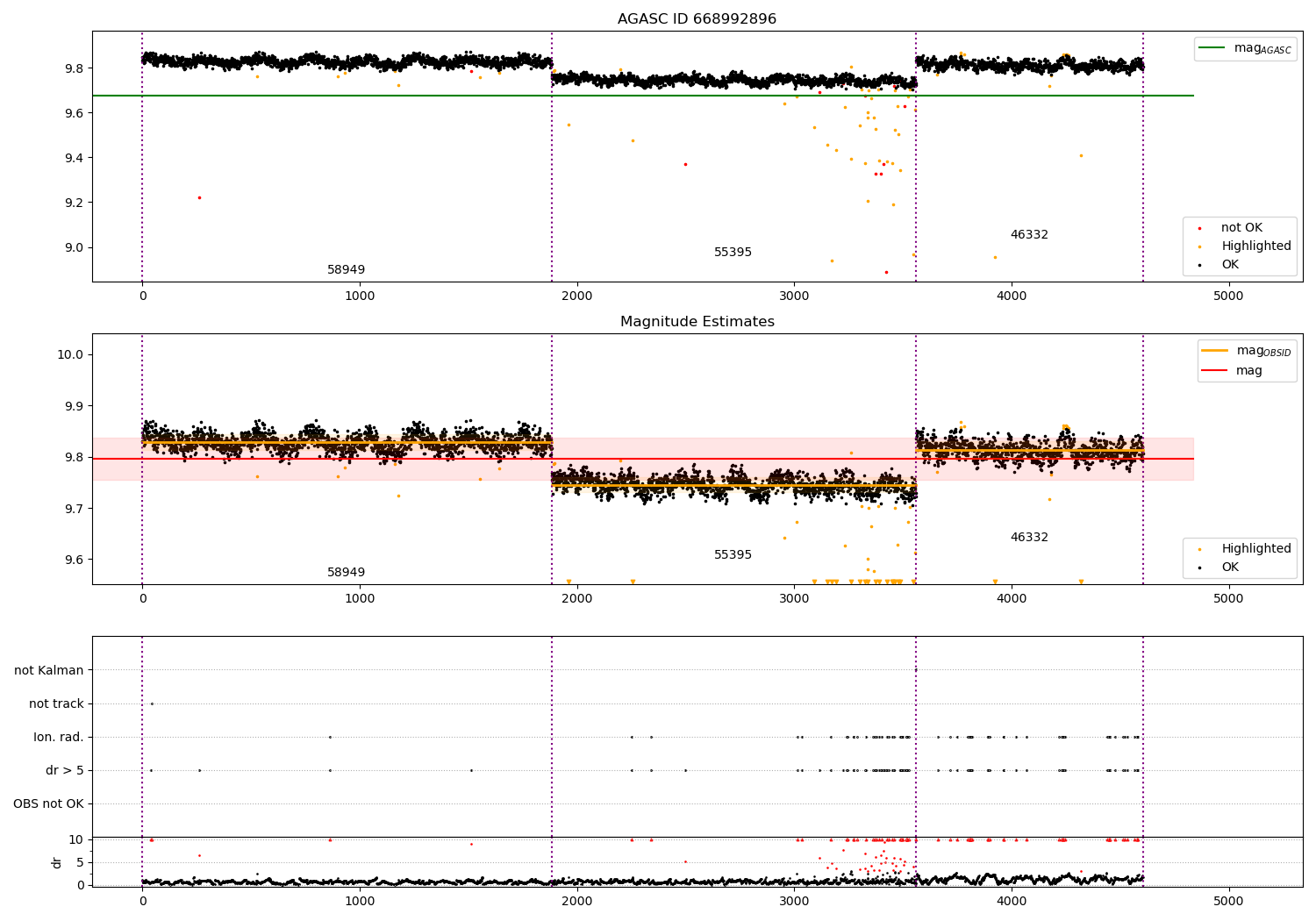Click the red mag line in Magnitude Estimates plot

643,459
